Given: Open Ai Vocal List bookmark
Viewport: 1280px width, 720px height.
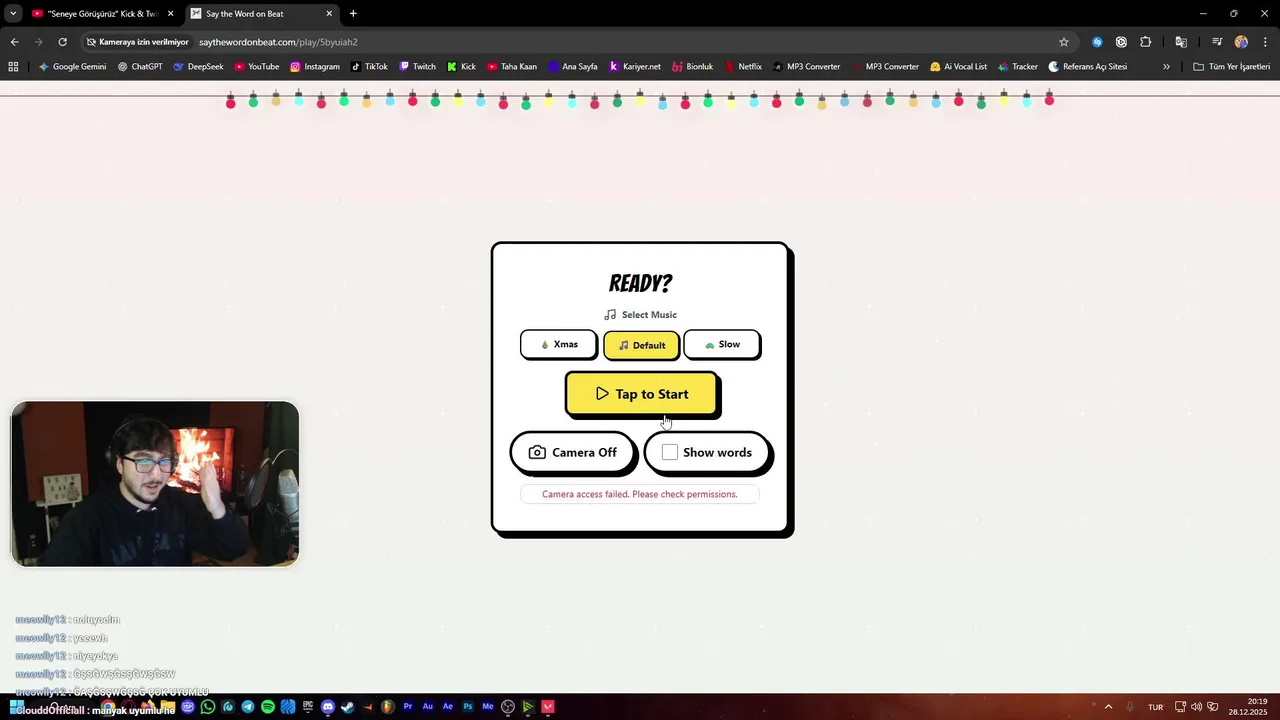Looking at the screenshot, I should 958,67.
